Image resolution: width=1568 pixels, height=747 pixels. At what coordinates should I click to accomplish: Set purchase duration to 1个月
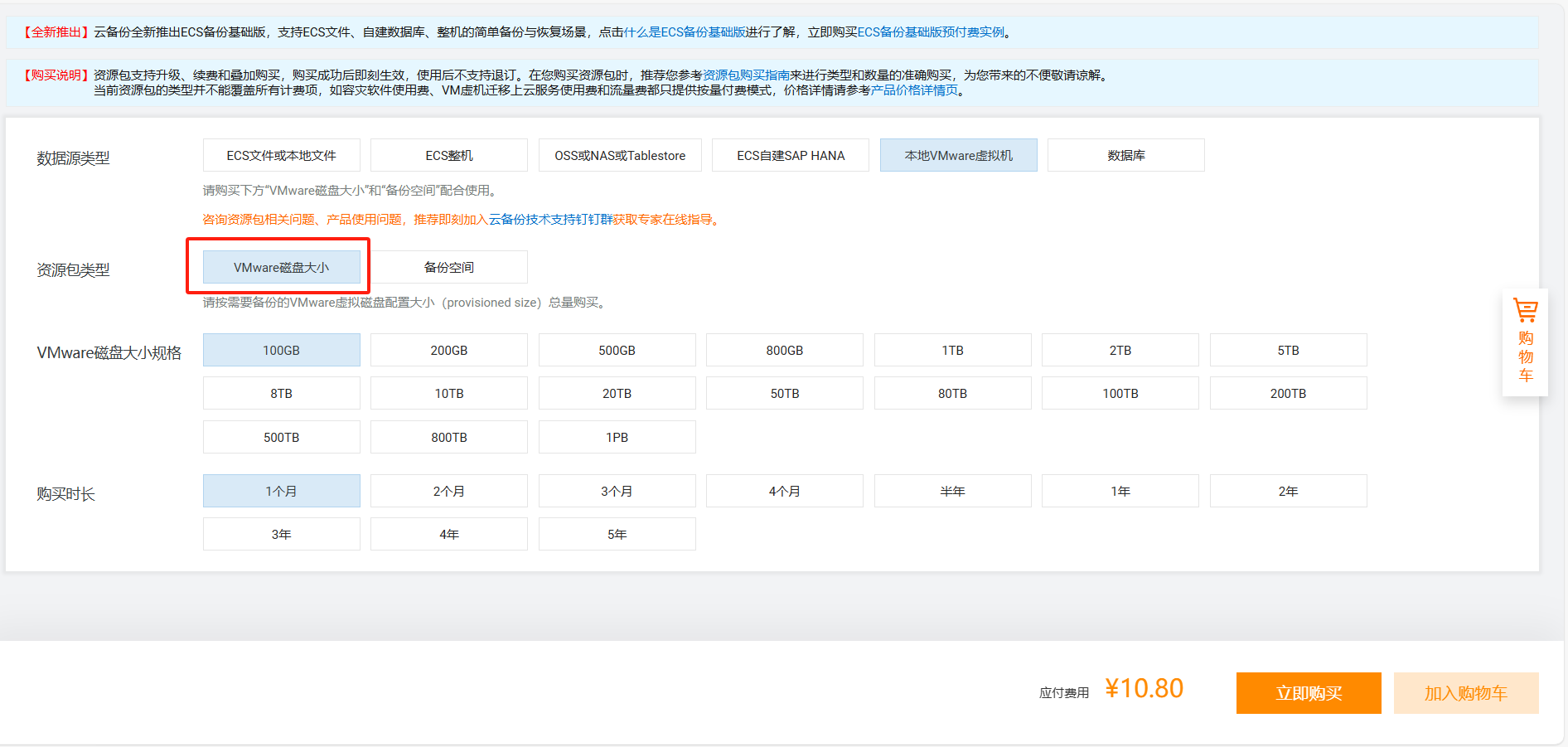282,491
